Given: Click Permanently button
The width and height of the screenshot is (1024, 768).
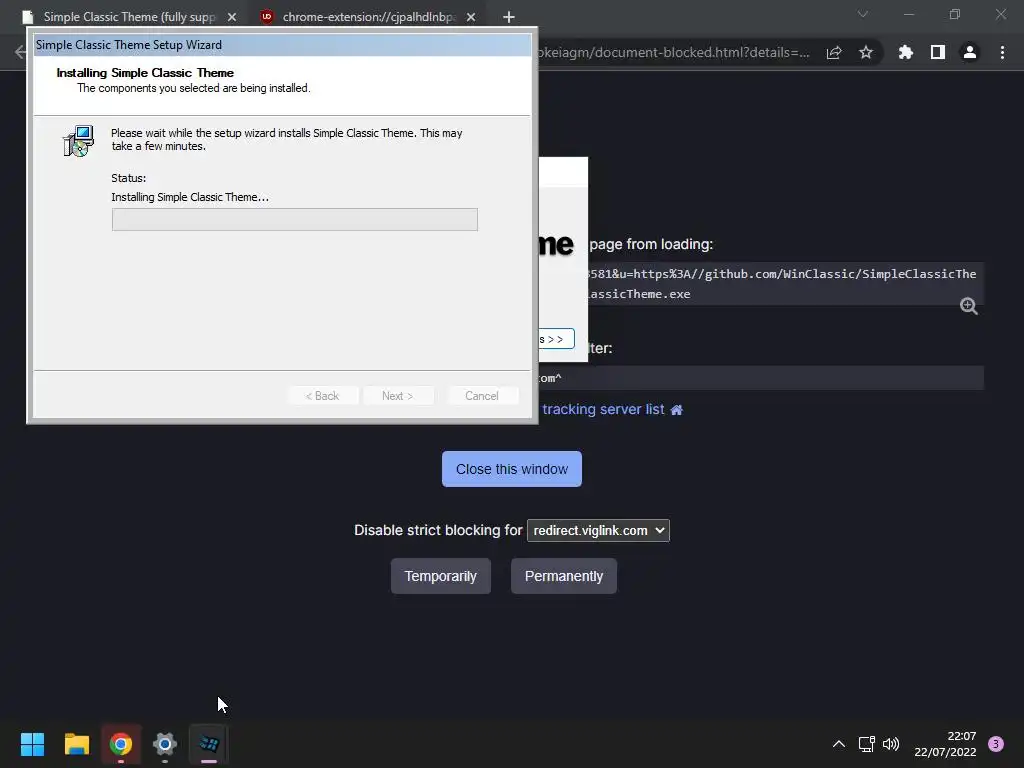Looking at the screenshot, I should pyautogui.click(x=564, y=576).
